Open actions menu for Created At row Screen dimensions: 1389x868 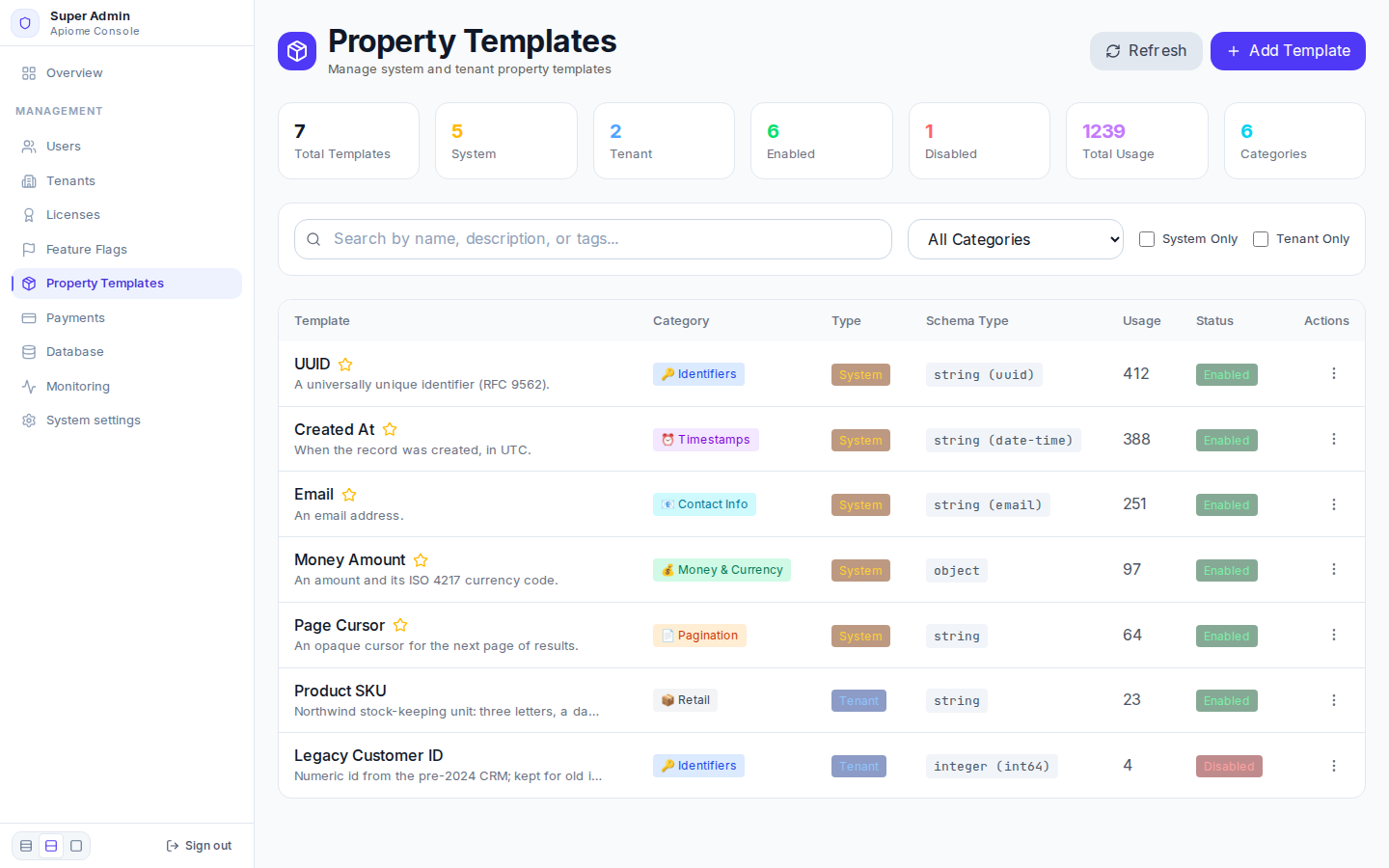point(1334,439)
